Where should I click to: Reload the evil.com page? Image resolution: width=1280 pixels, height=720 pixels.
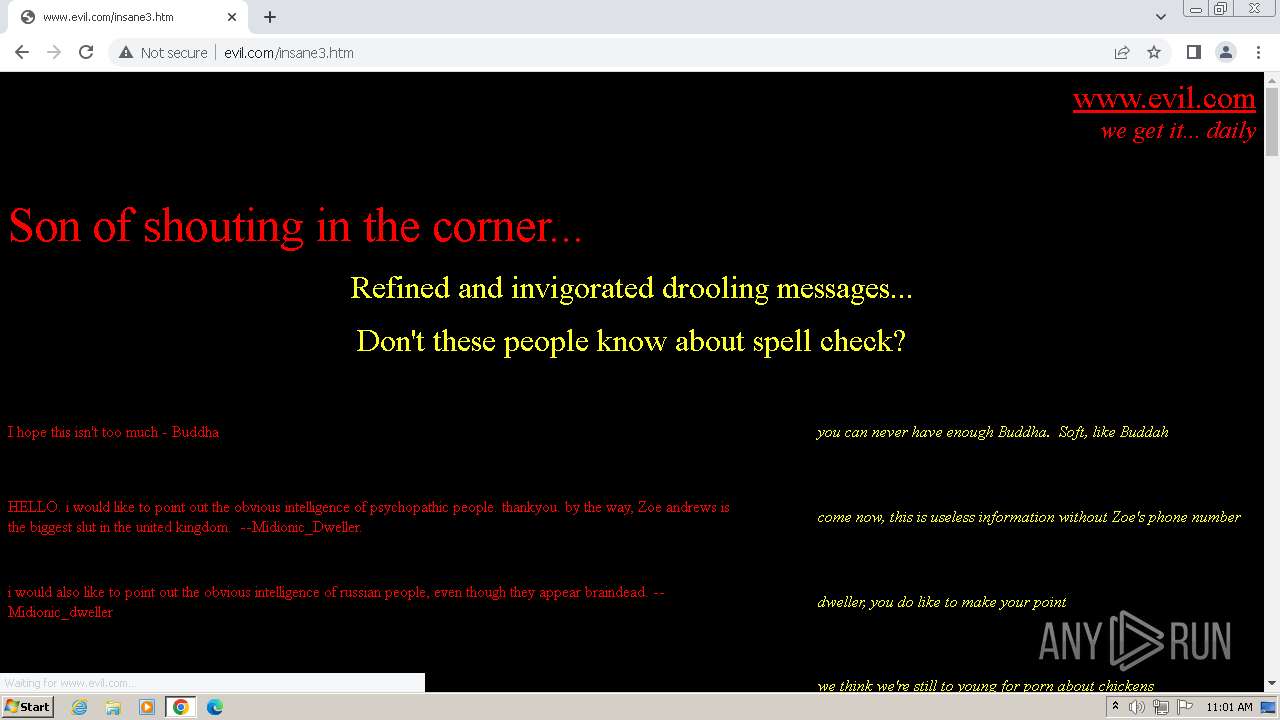tap(86, 52)
